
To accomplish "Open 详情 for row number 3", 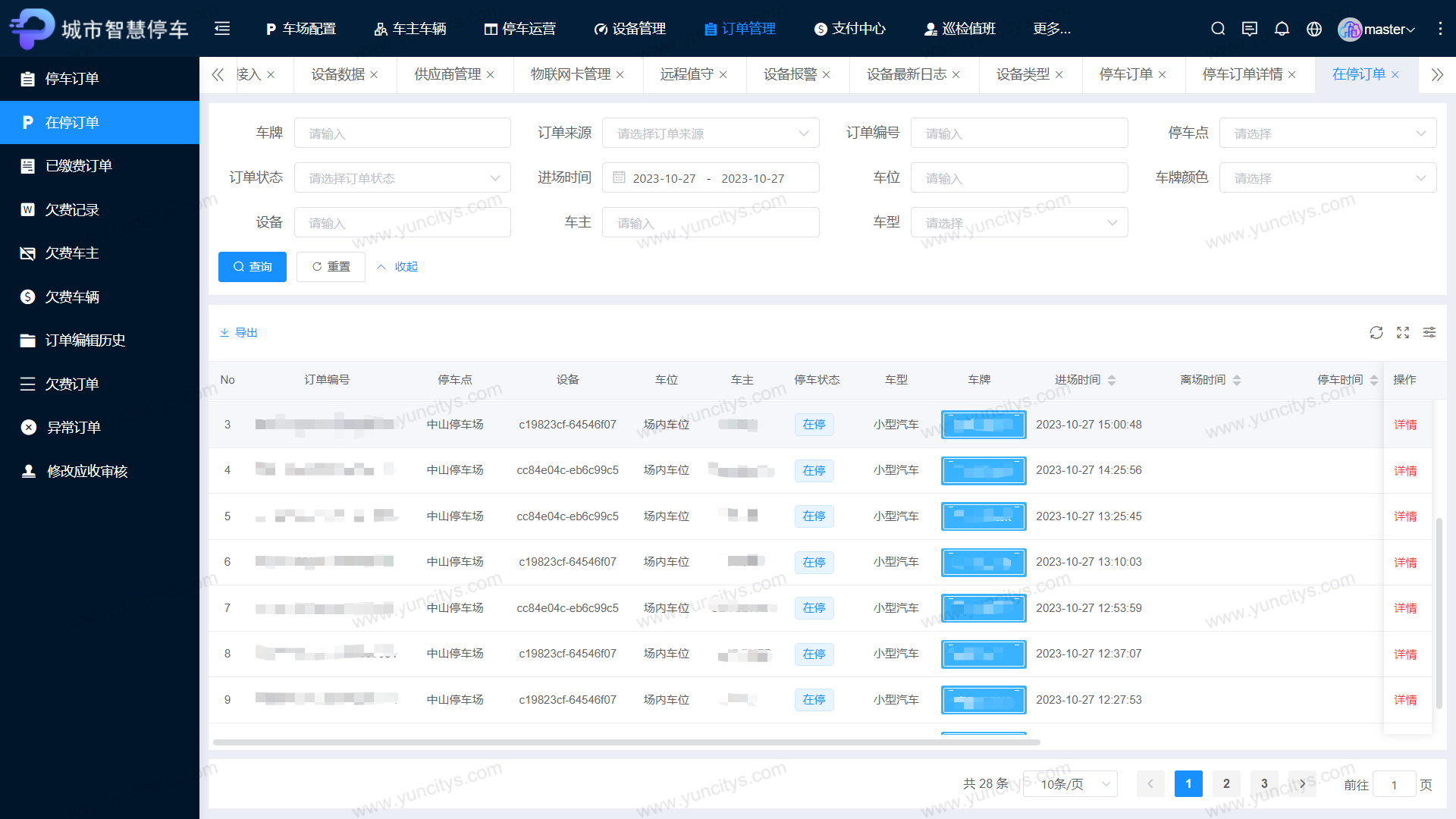I will [1405, 425].
